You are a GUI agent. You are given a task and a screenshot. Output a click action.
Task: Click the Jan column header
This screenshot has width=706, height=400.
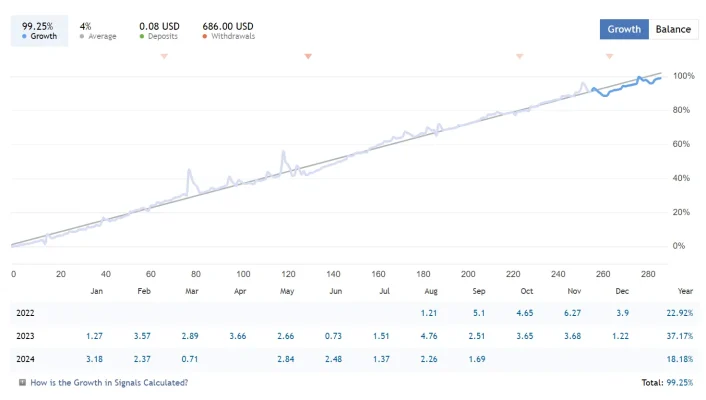tap(96, 291)
